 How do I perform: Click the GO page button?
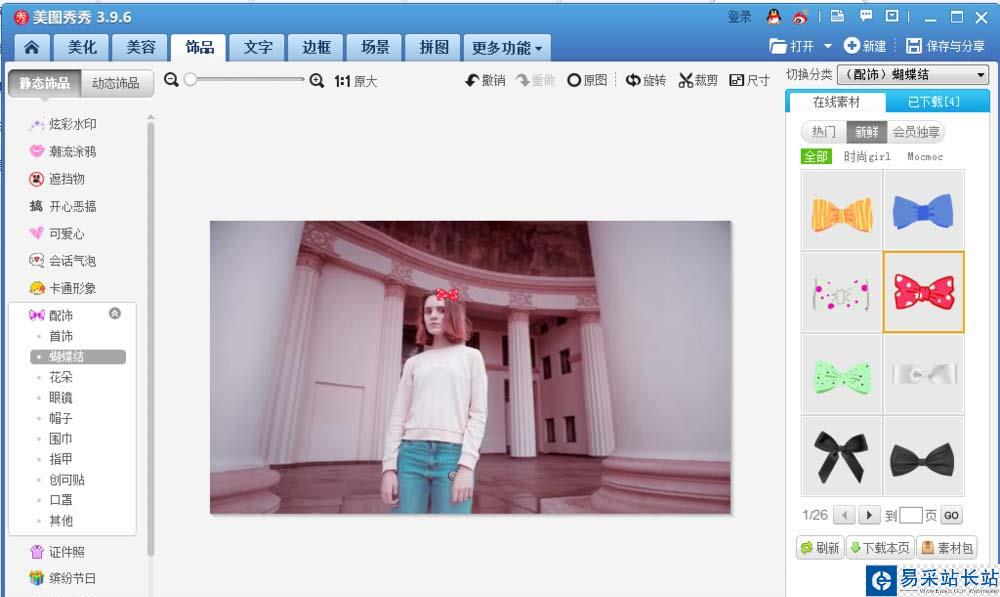[951, 515]
